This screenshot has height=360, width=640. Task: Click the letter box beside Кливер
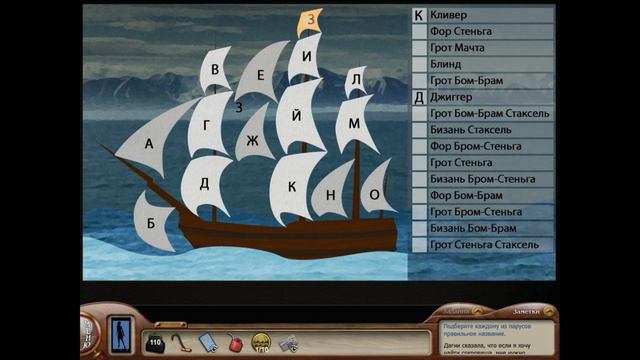pyautogui.click(x=419, y=15)
